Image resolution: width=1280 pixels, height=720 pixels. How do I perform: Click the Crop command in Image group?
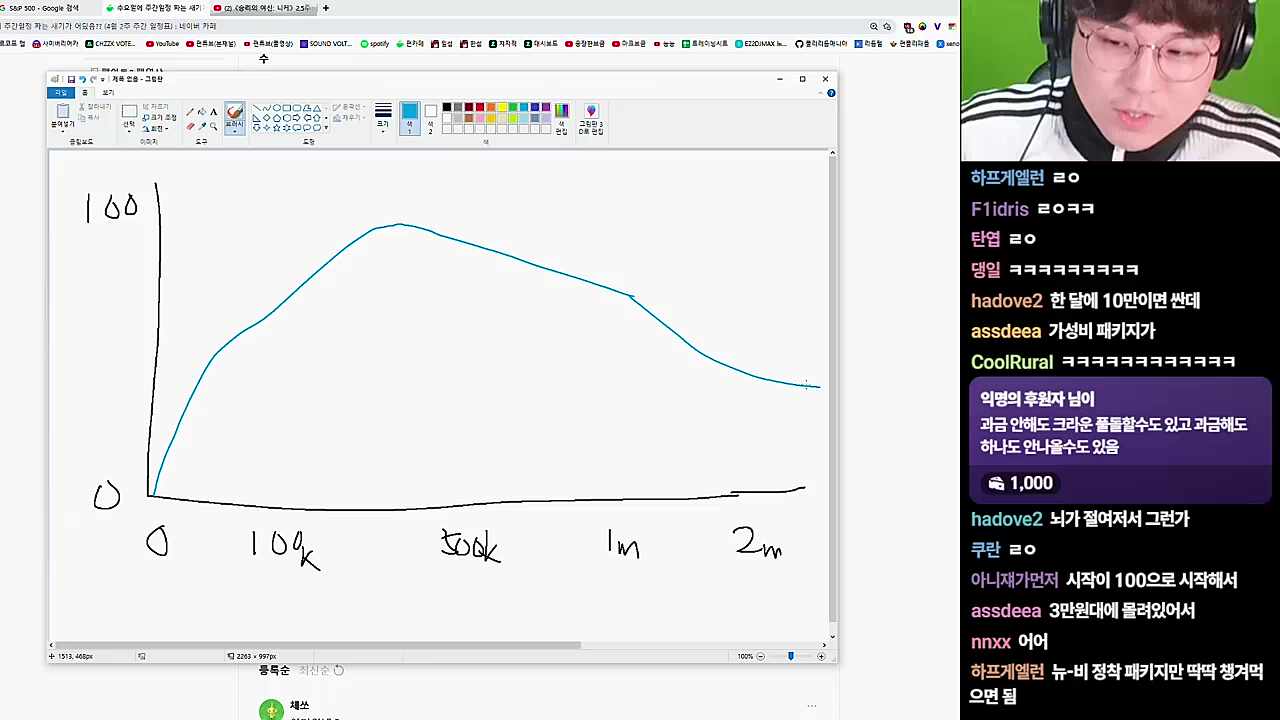pyautogui.click(x=155, y=106)
